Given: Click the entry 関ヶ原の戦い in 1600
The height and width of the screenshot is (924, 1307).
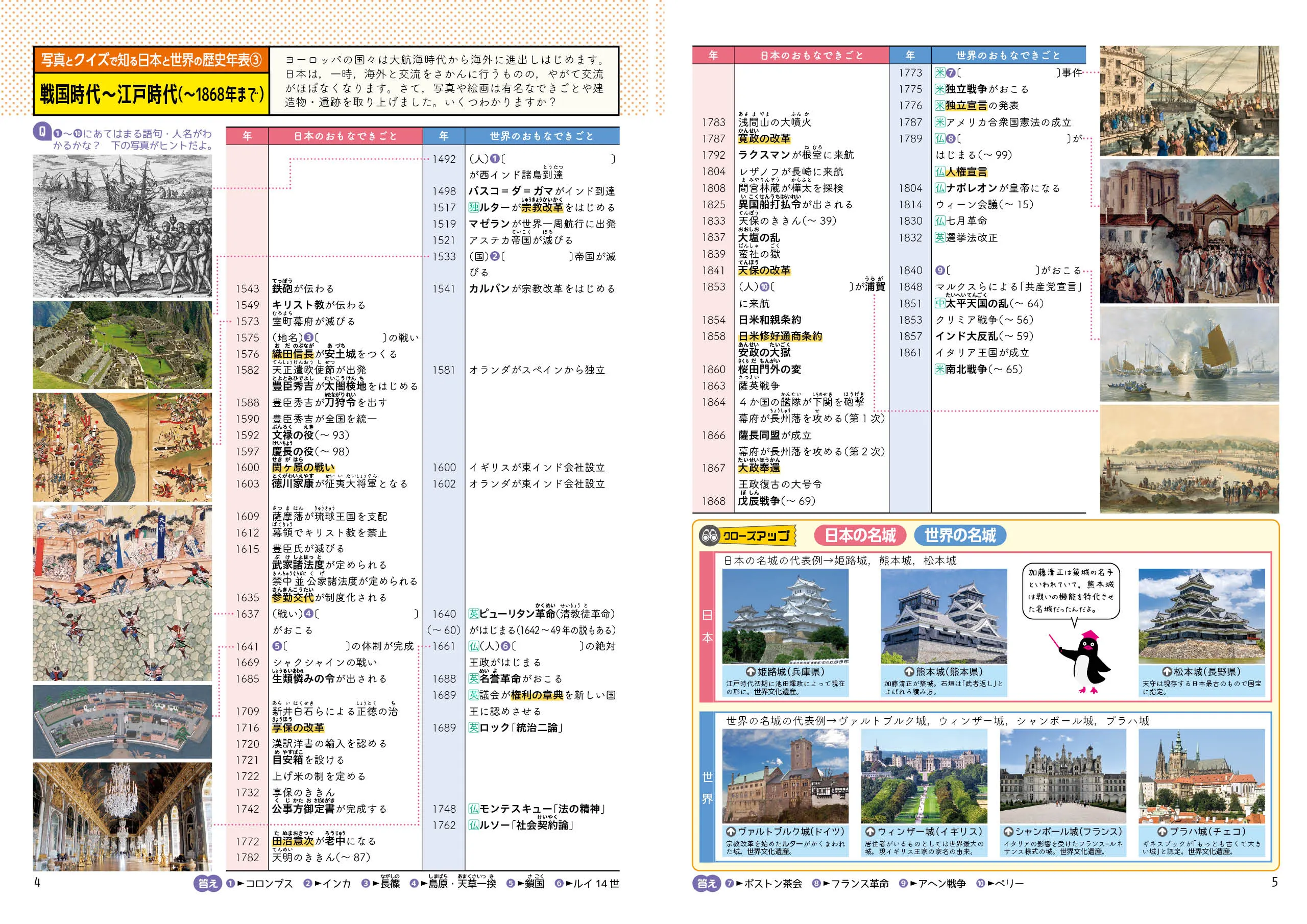Looking at the screenshot, I should (303, 468).
